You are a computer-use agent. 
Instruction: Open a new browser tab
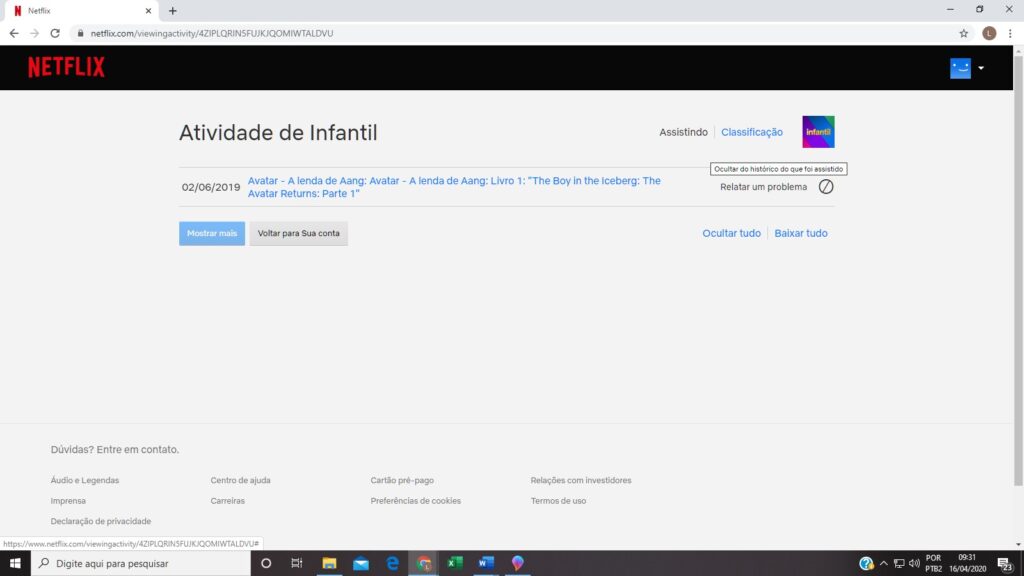pyautogui.click(x=172, y=10)
